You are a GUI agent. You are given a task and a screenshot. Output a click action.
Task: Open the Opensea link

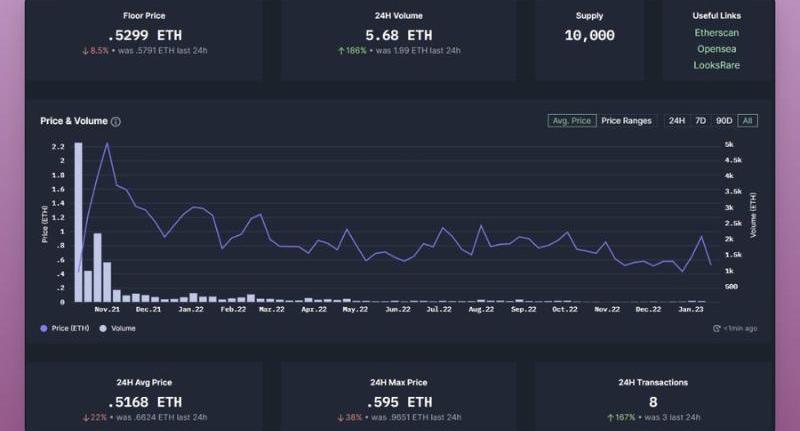[x=716, y=49]
